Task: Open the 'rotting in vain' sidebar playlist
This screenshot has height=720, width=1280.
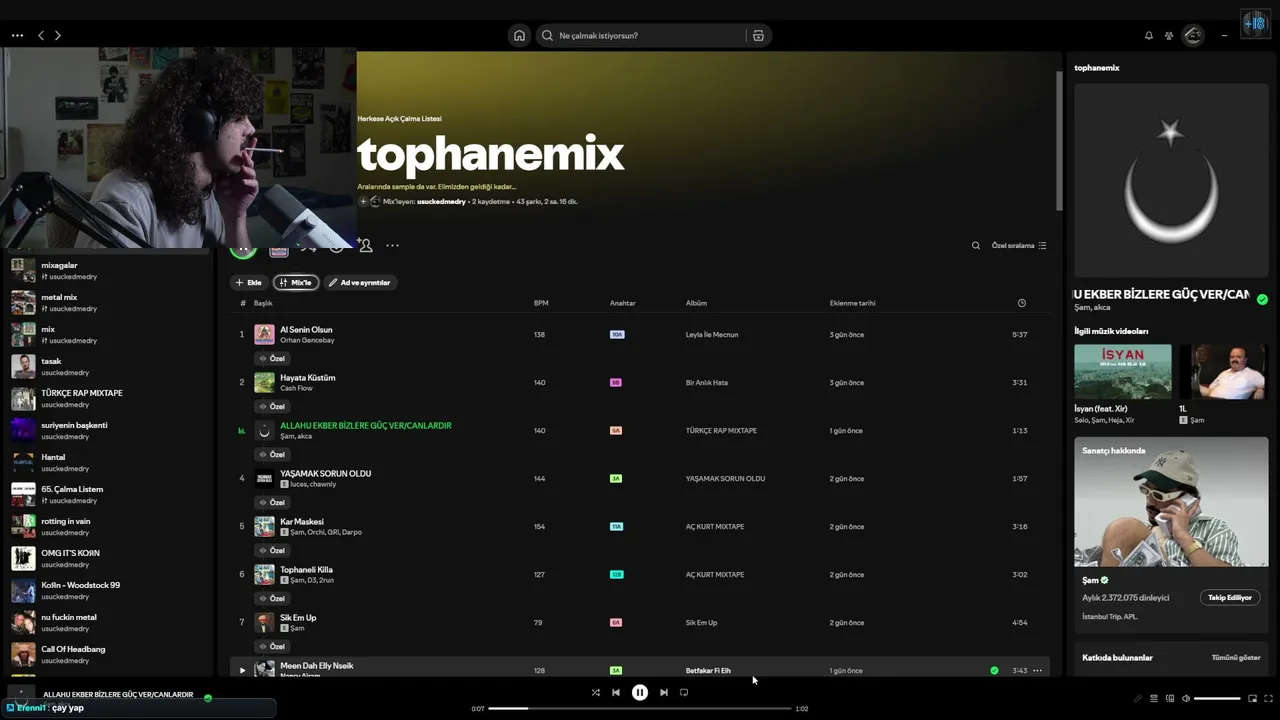Action: coord(108,526)
